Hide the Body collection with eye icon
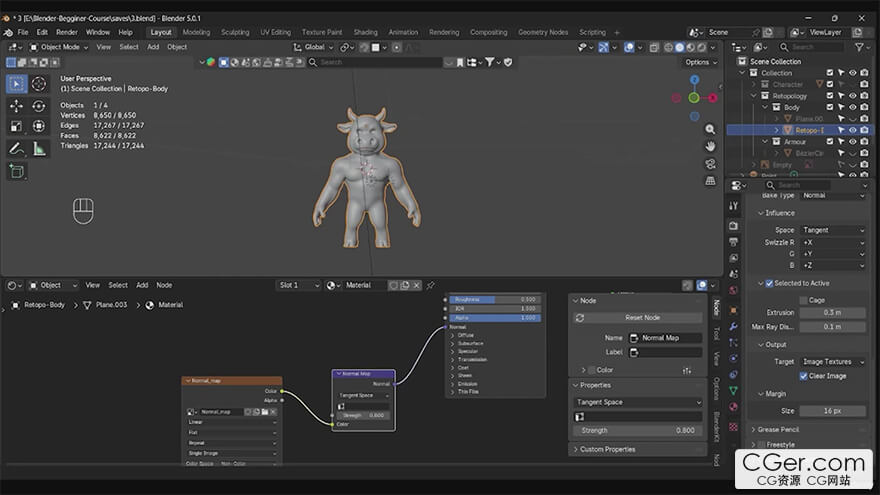The width and height of the screenshot is (880, 495). (852, 107)
